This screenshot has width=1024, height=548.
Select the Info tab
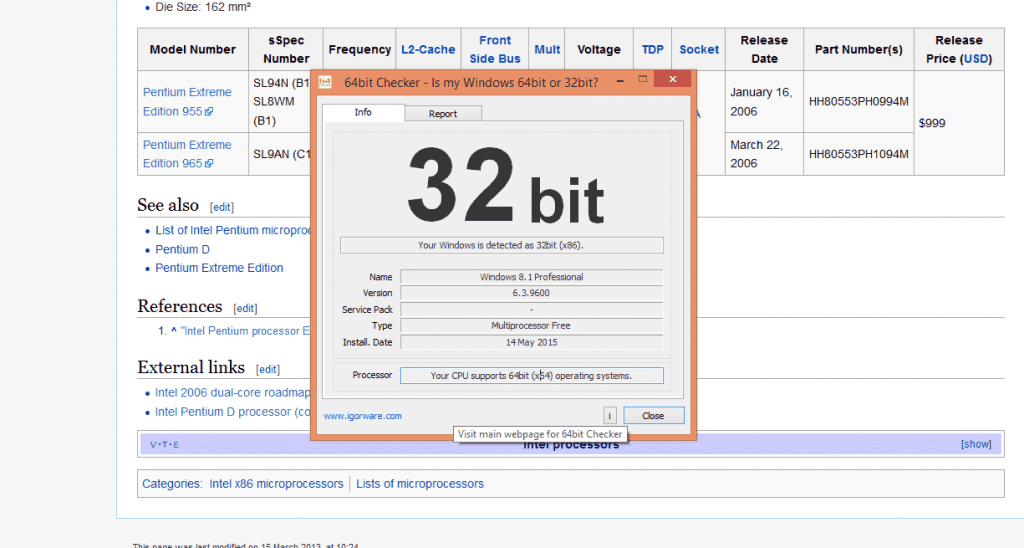[363, 112]
